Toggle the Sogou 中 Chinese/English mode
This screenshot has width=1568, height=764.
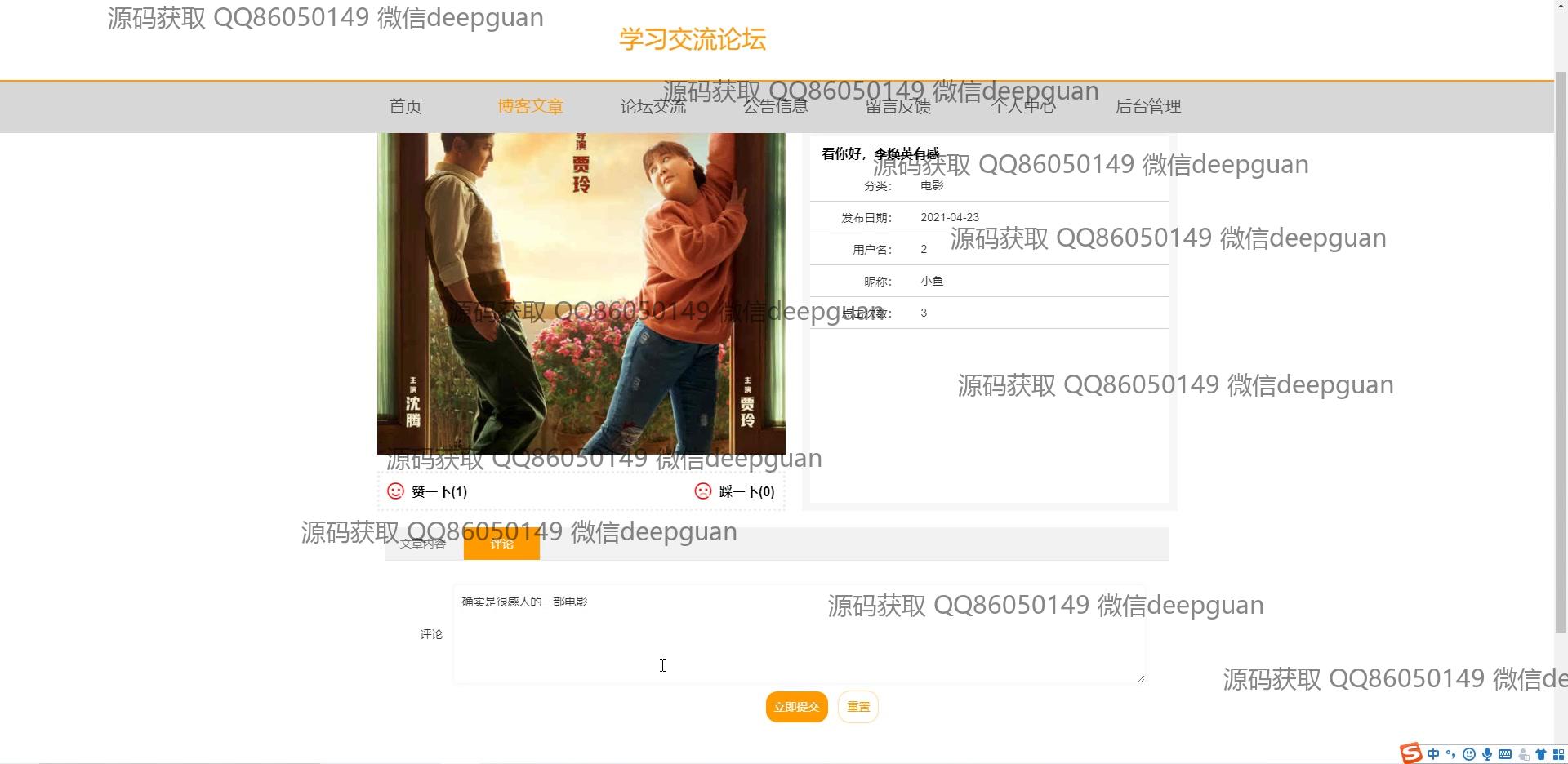pyautogui.click(x=1433, y=754)
